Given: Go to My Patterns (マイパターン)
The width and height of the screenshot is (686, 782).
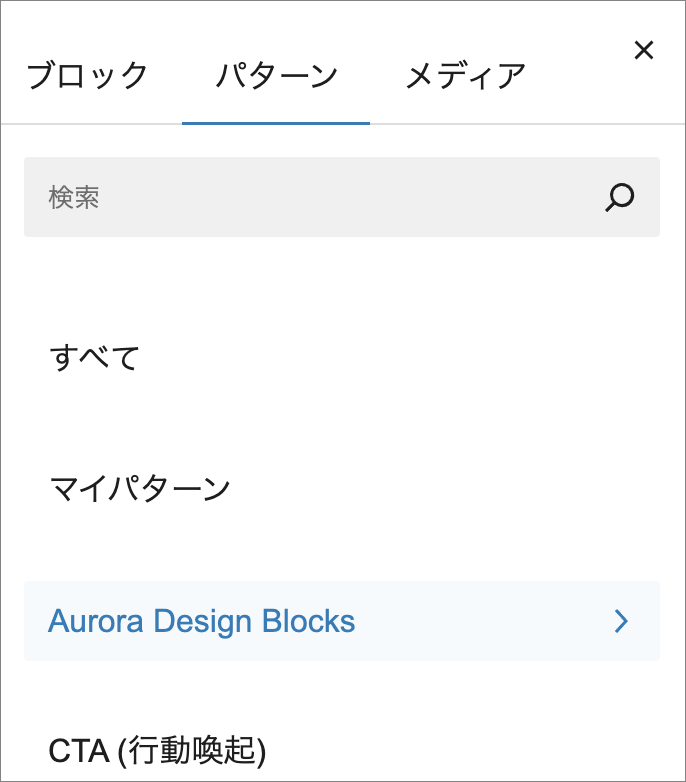Looking at the screenshot, I should 140,489.
